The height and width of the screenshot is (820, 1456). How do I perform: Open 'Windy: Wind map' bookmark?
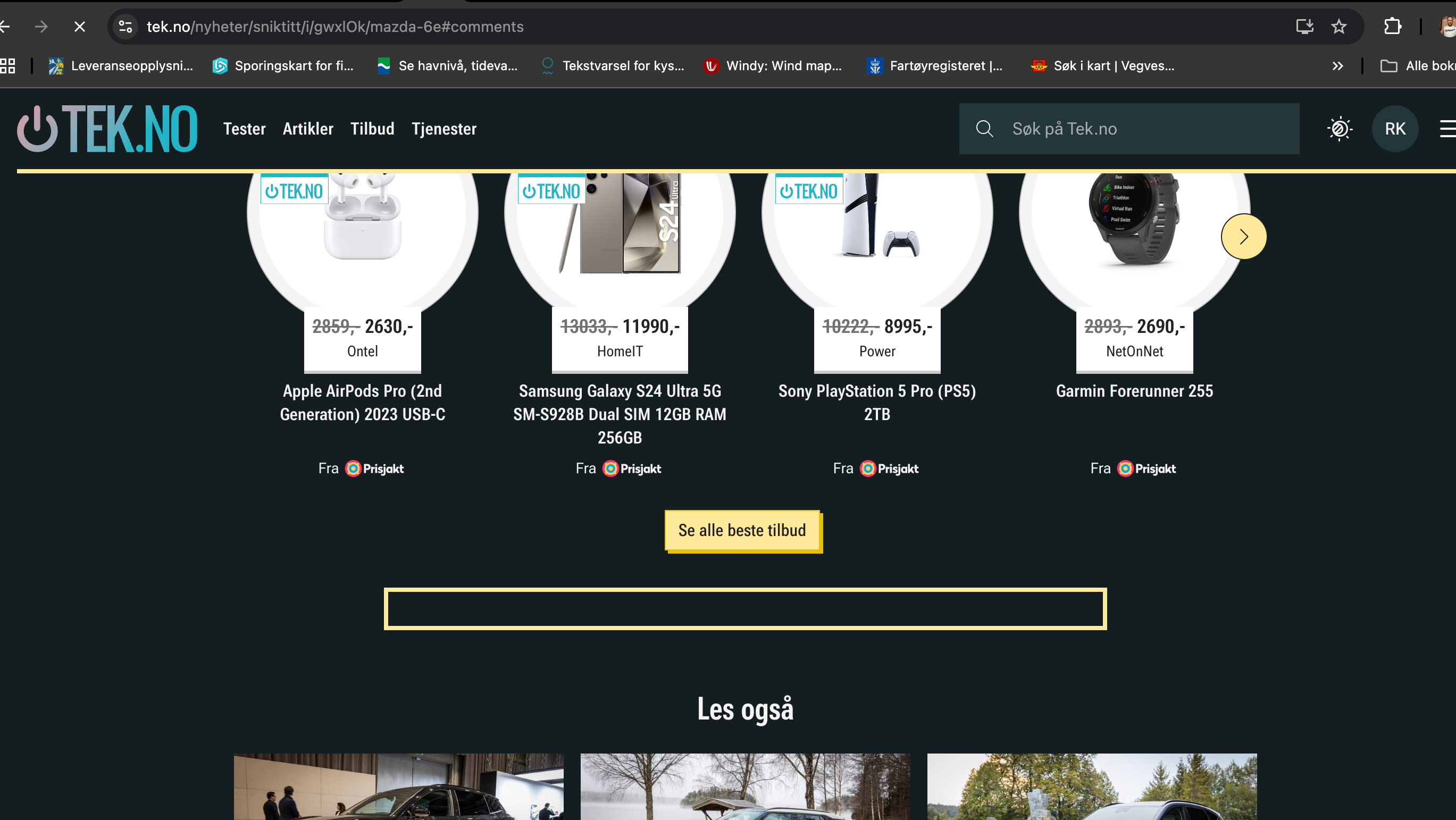pyautogui.click(x=773, y=66)
